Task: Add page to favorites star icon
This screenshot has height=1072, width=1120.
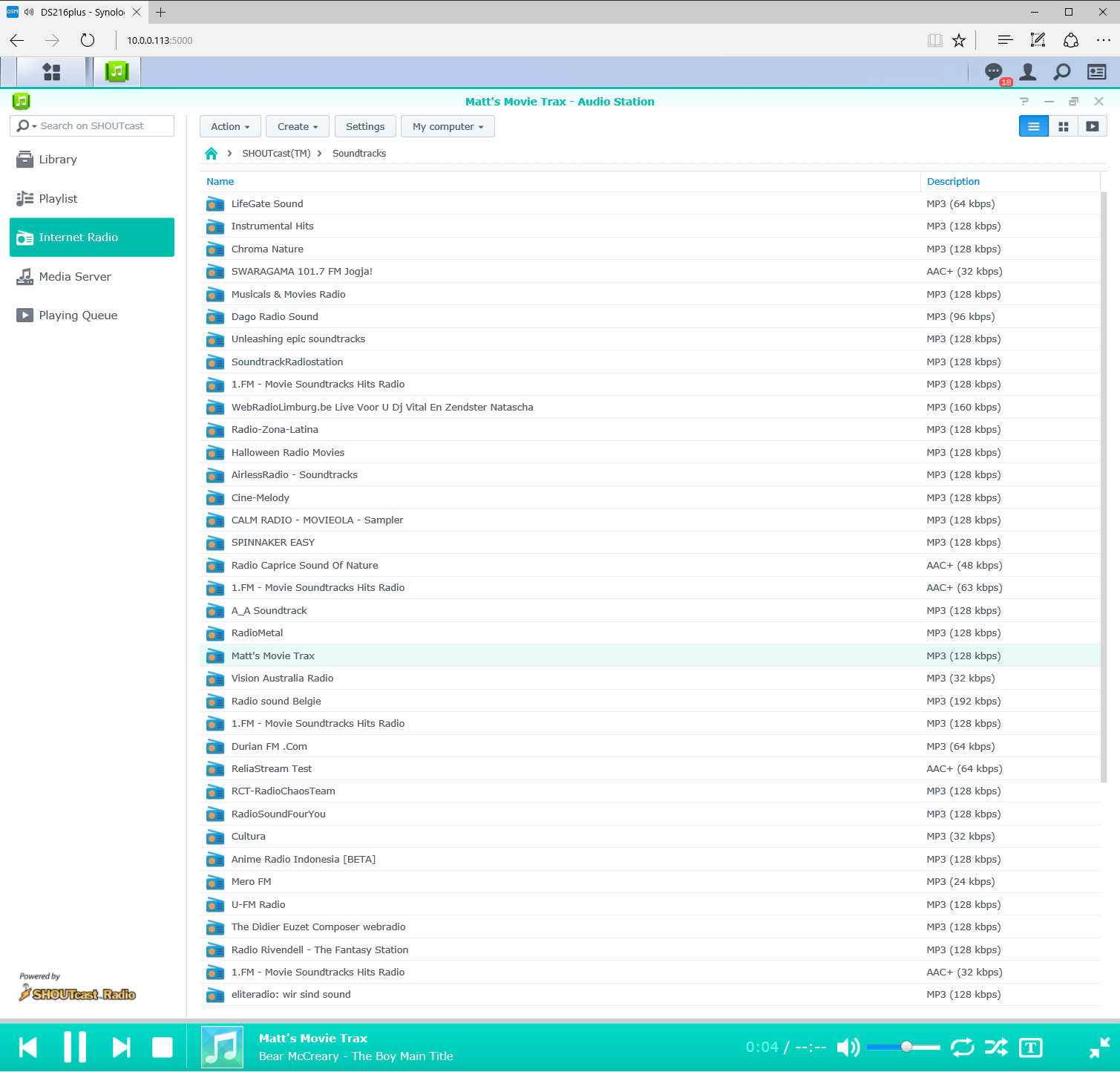Action: 959,40
